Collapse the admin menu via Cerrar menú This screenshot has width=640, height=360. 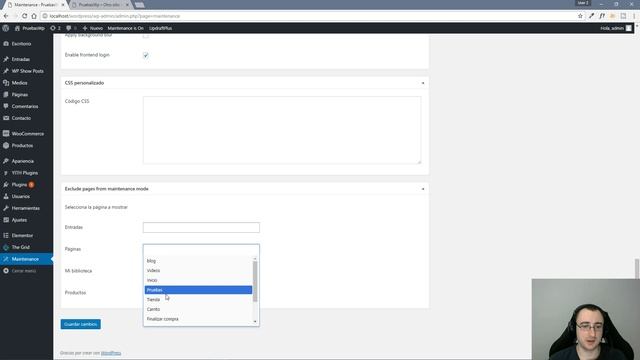pos(23,271)
